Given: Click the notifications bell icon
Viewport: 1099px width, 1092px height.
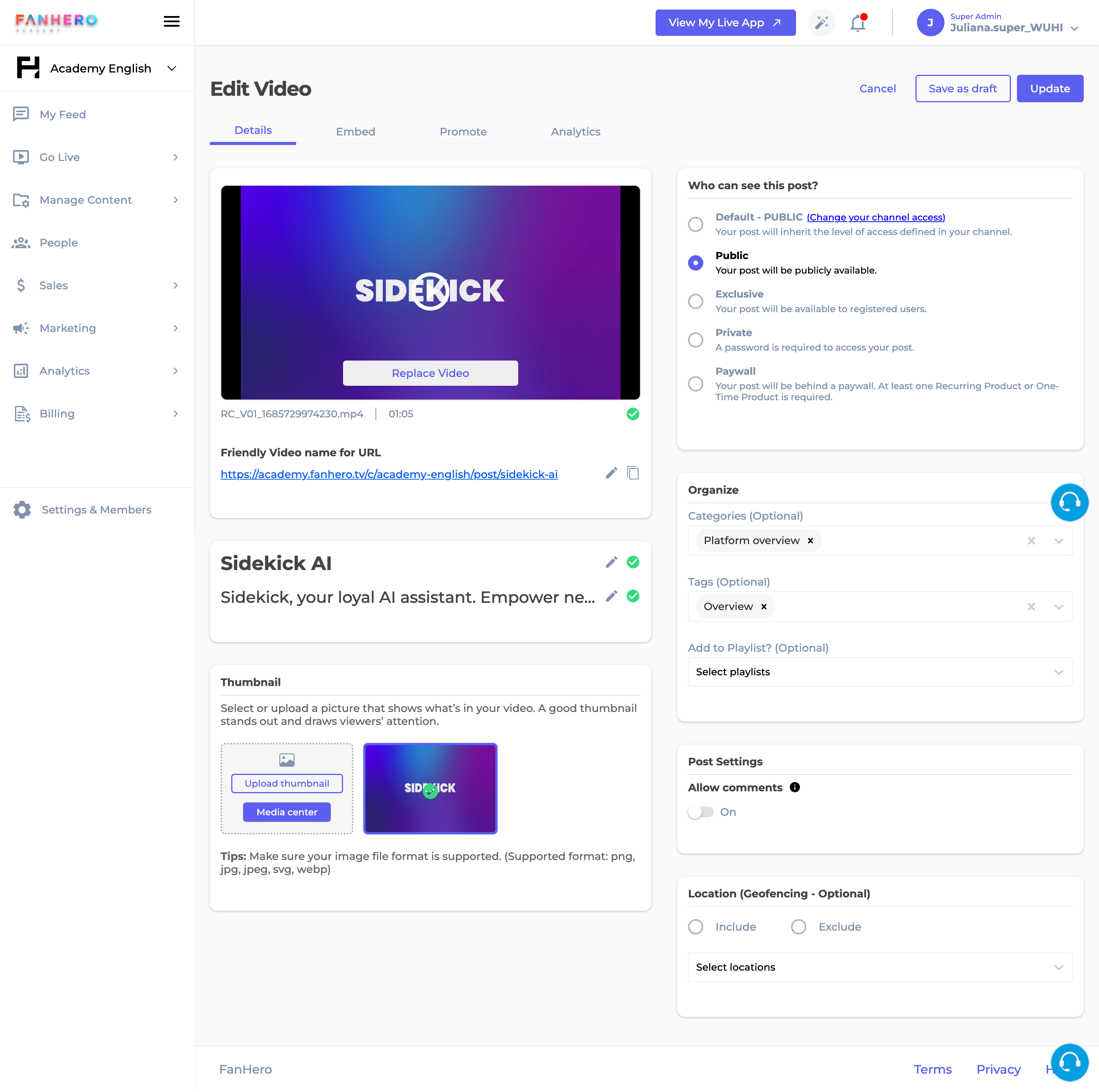Looking at the screenshot, I should click(x=857, y=22).
